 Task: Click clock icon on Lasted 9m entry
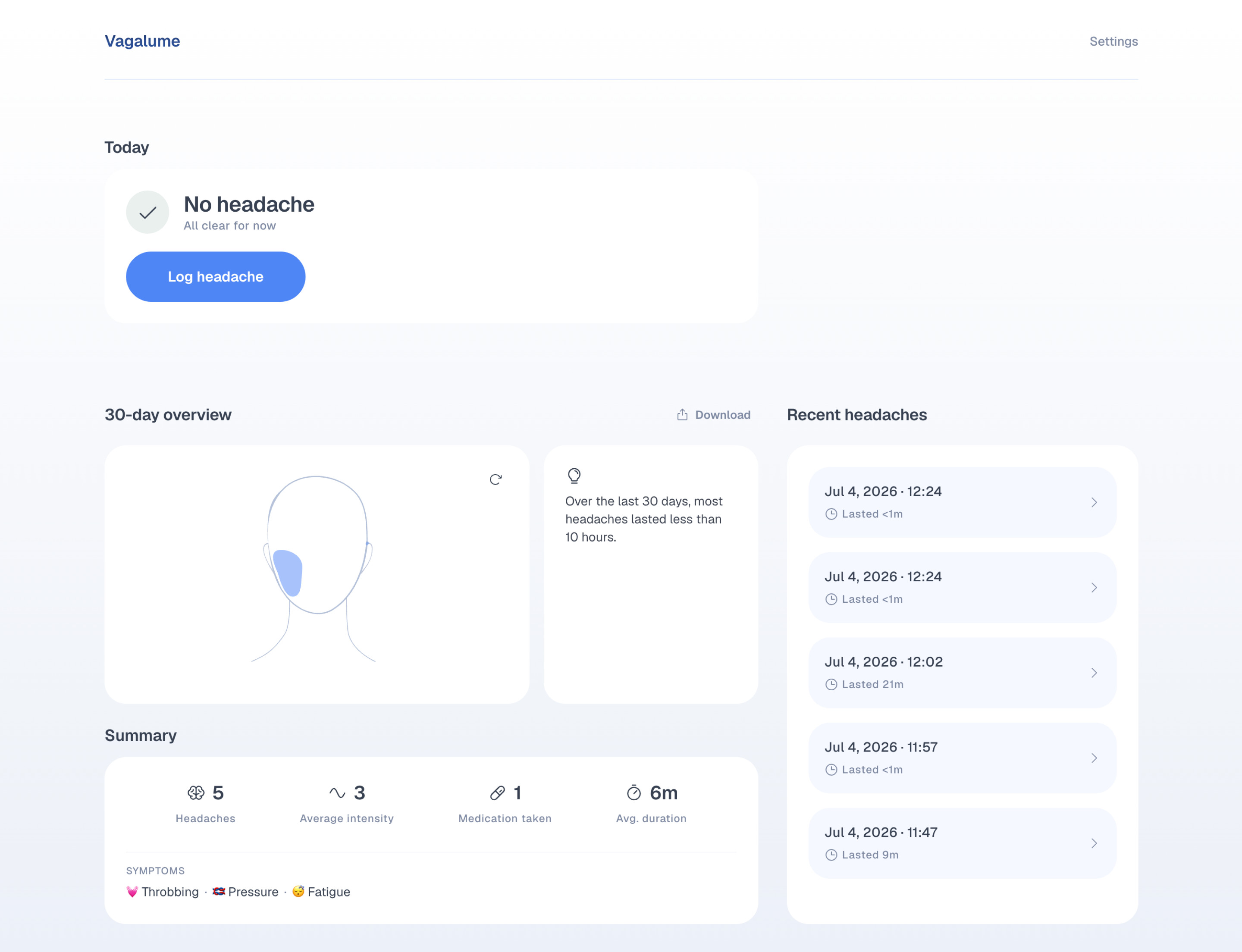(831, 855)
